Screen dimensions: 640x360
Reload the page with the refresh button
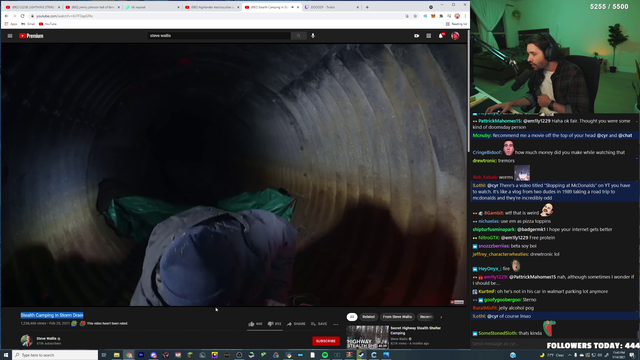[x=22, y=16]
